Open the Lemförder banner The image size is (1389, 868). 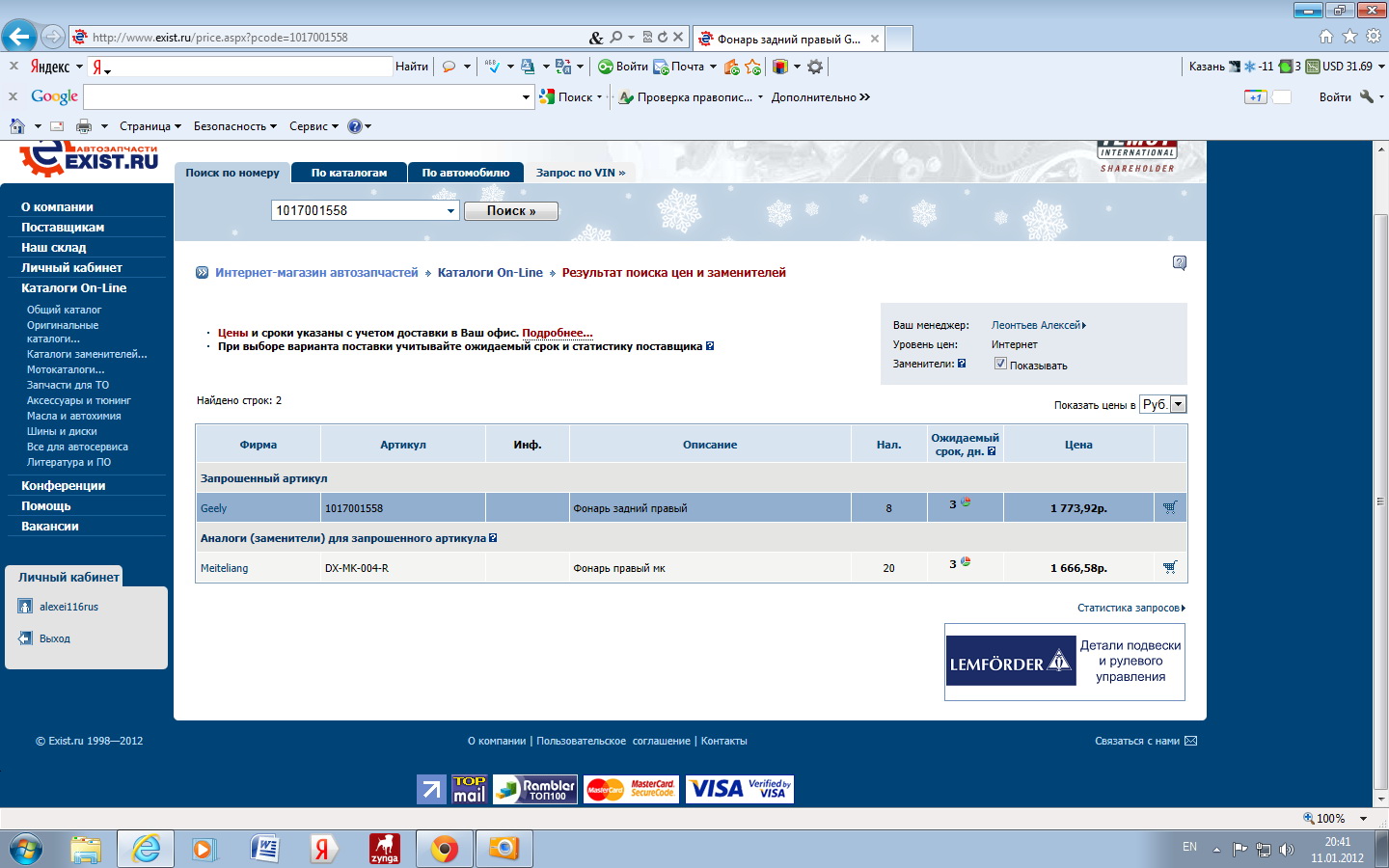click(1065, 662)
